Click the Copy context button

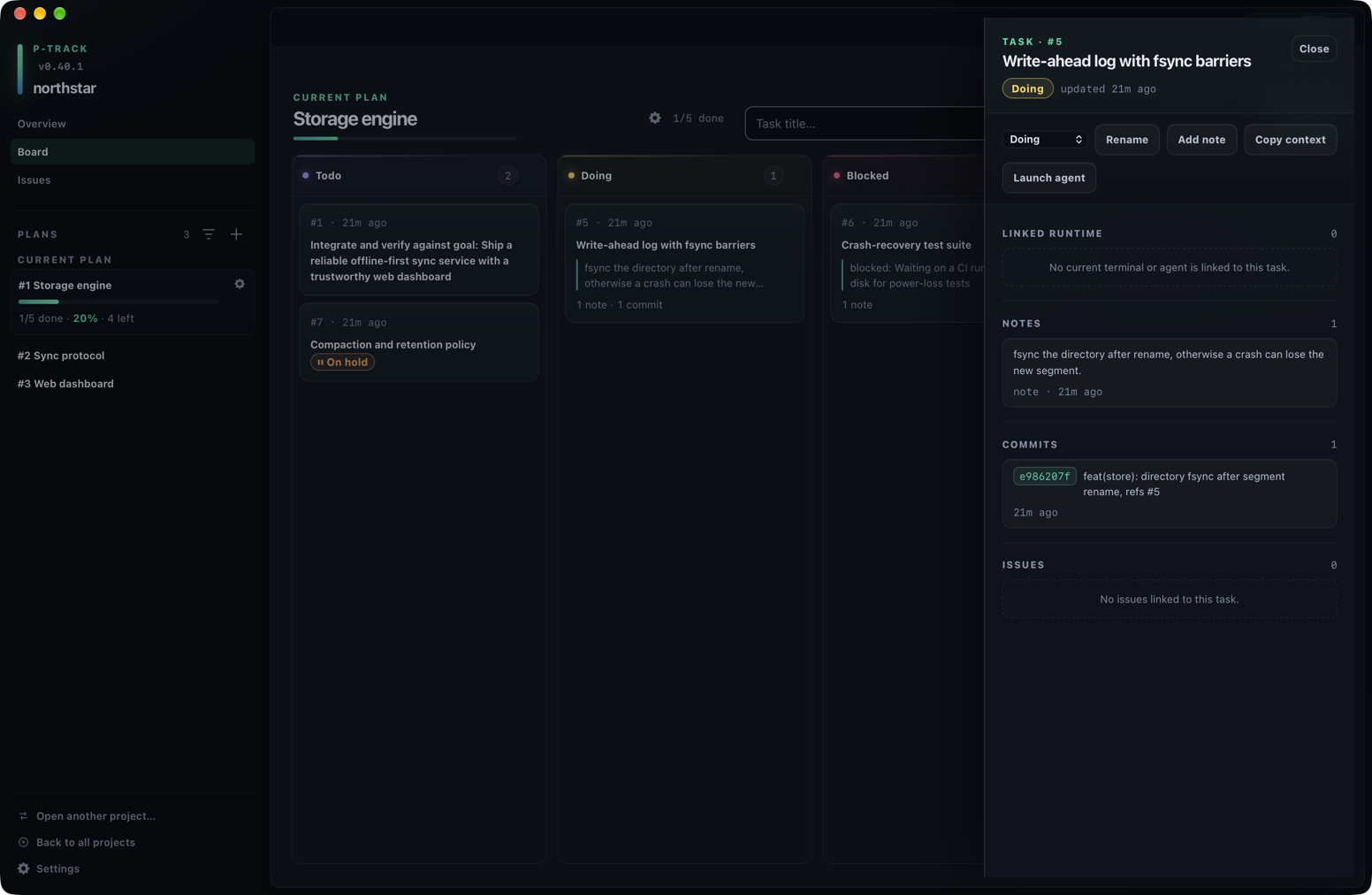coord(1290,140)
